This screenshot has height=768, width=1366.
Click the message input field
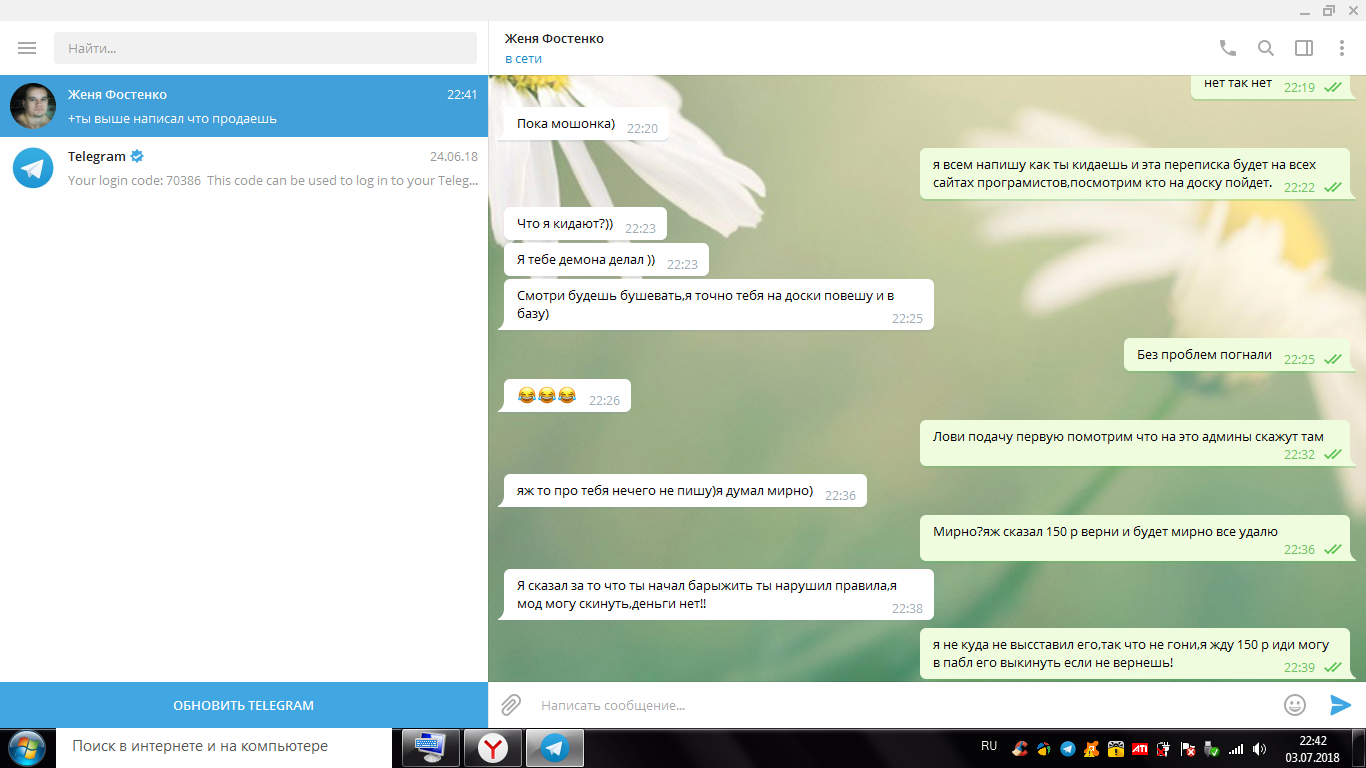click(x=900, y=705)
